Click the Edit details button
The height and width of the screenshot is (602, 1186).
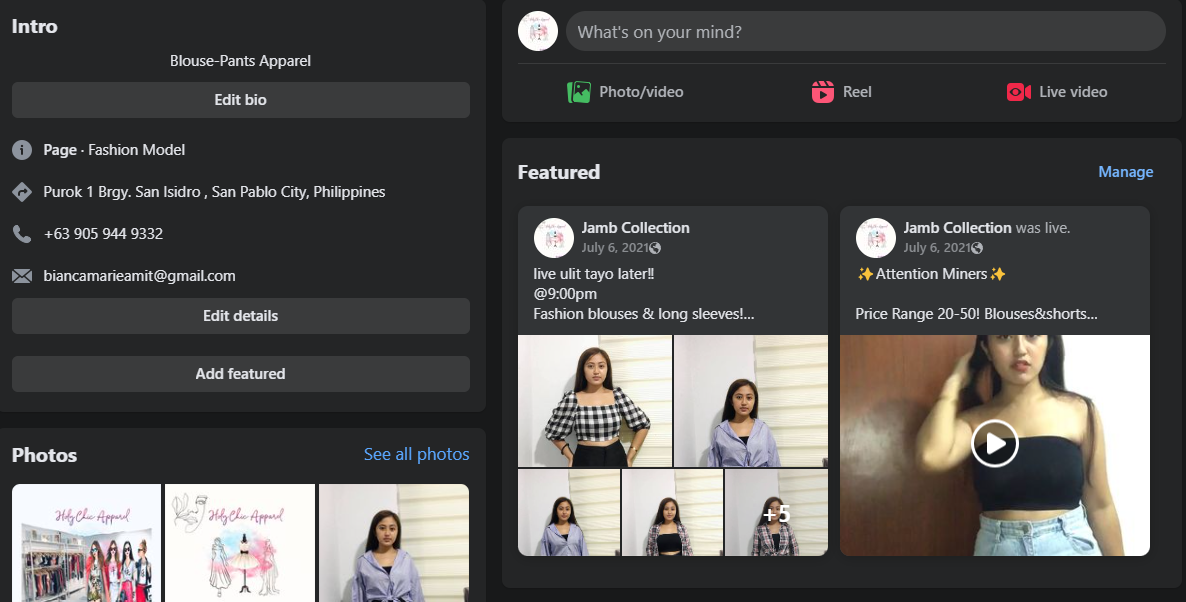(x=241, y=316)
